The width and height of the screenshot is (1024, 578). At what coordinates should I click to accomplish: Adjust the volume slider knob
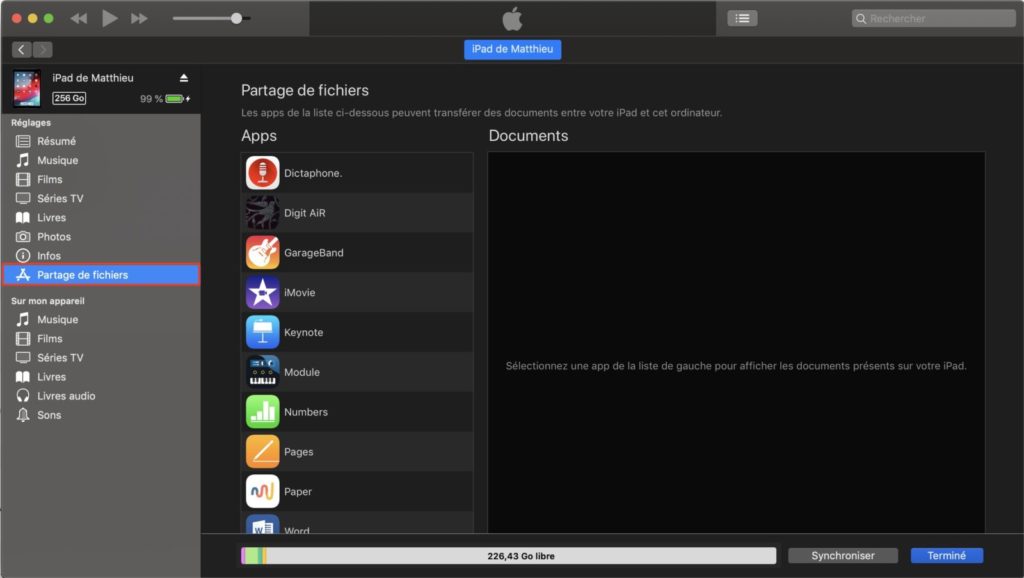[x=236, y=18]
